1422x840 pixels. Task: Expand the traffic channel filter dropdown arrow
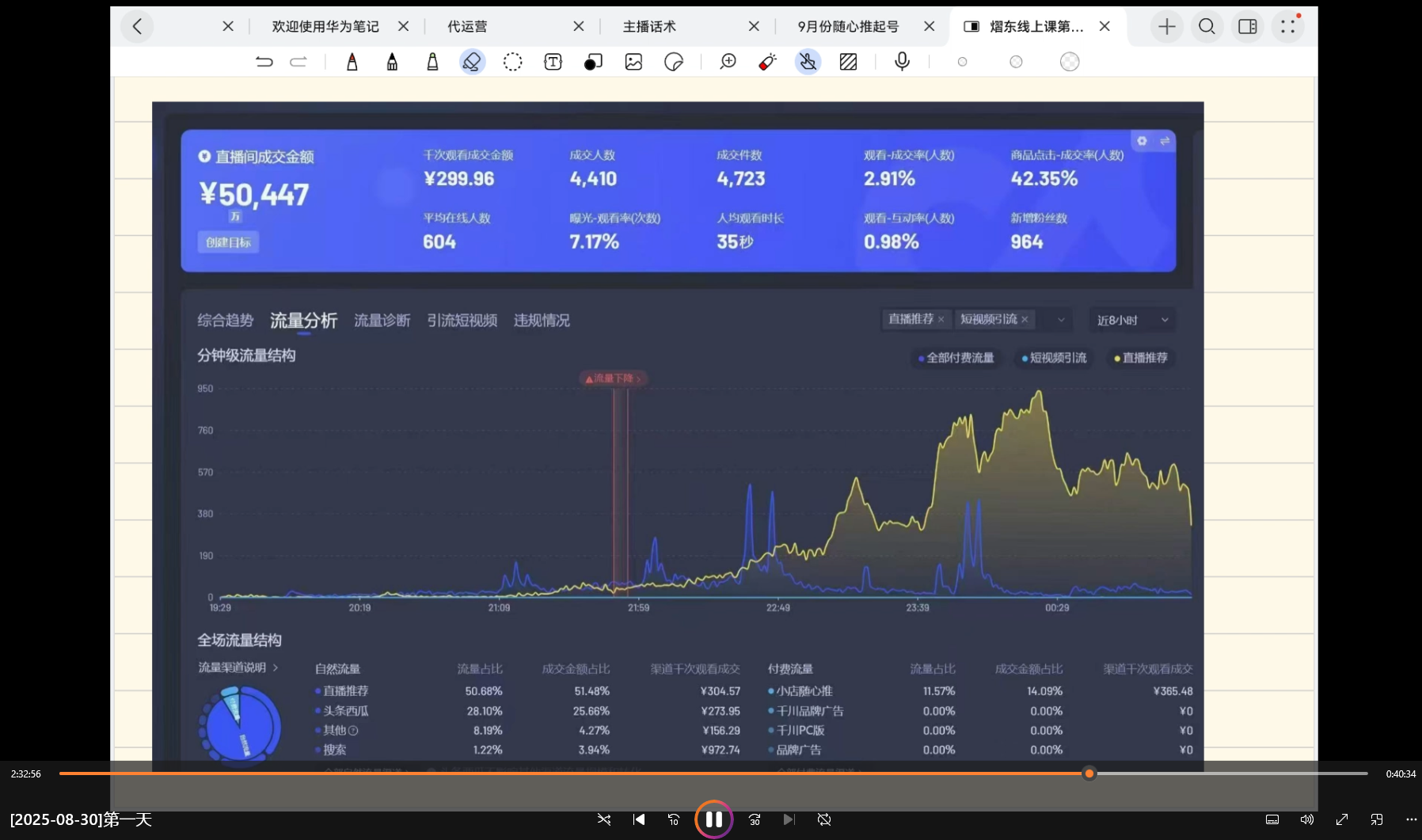[1061, 320]
